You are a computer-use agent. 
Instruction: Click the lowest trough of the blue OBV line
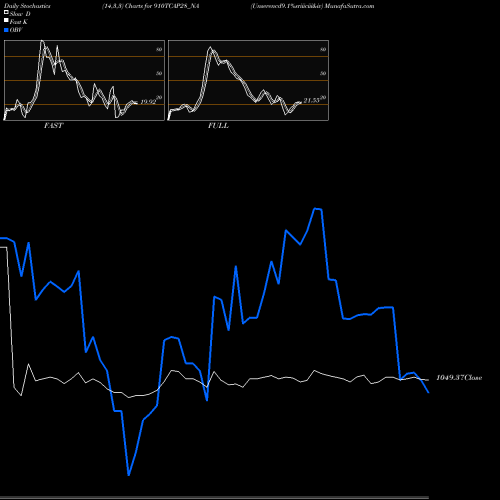129,475
